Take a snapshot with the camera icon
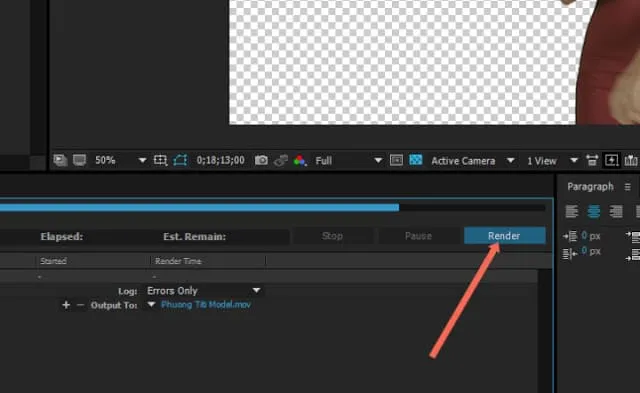This screenshot has height=393, width=640. 261,160
